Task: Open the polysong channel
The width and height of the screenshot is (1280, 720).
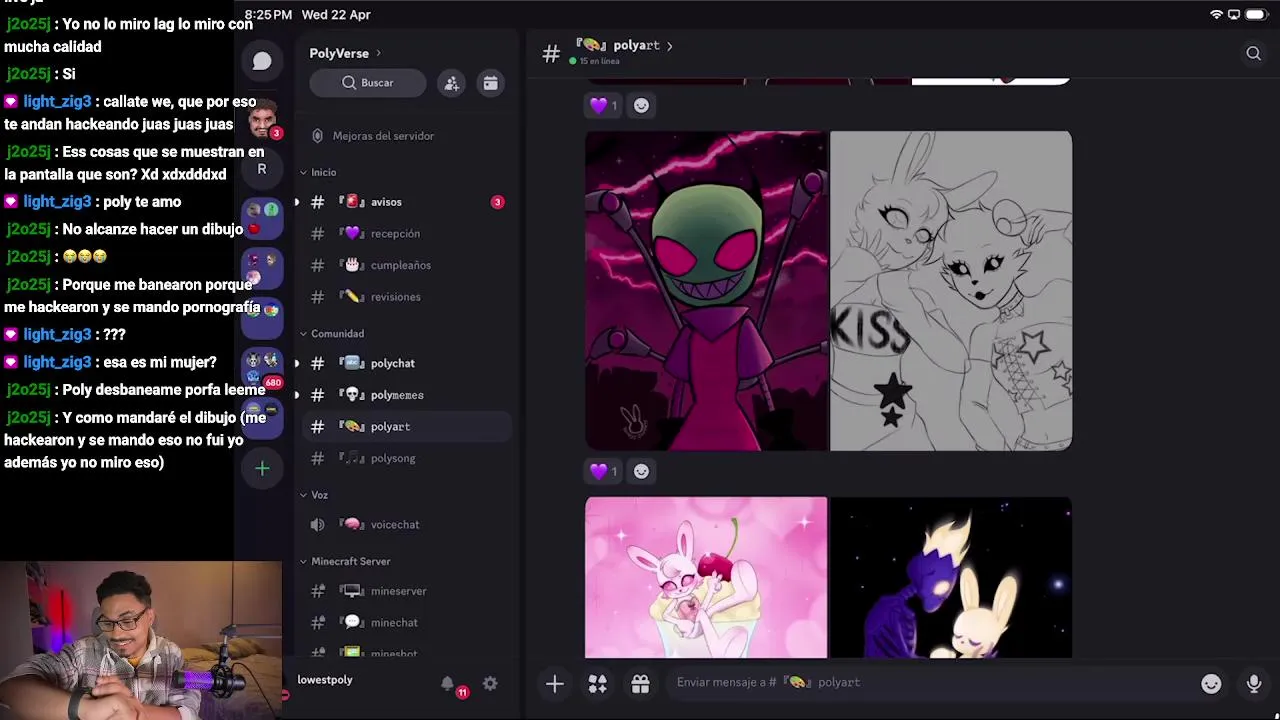Action: [x=407, y=458]
